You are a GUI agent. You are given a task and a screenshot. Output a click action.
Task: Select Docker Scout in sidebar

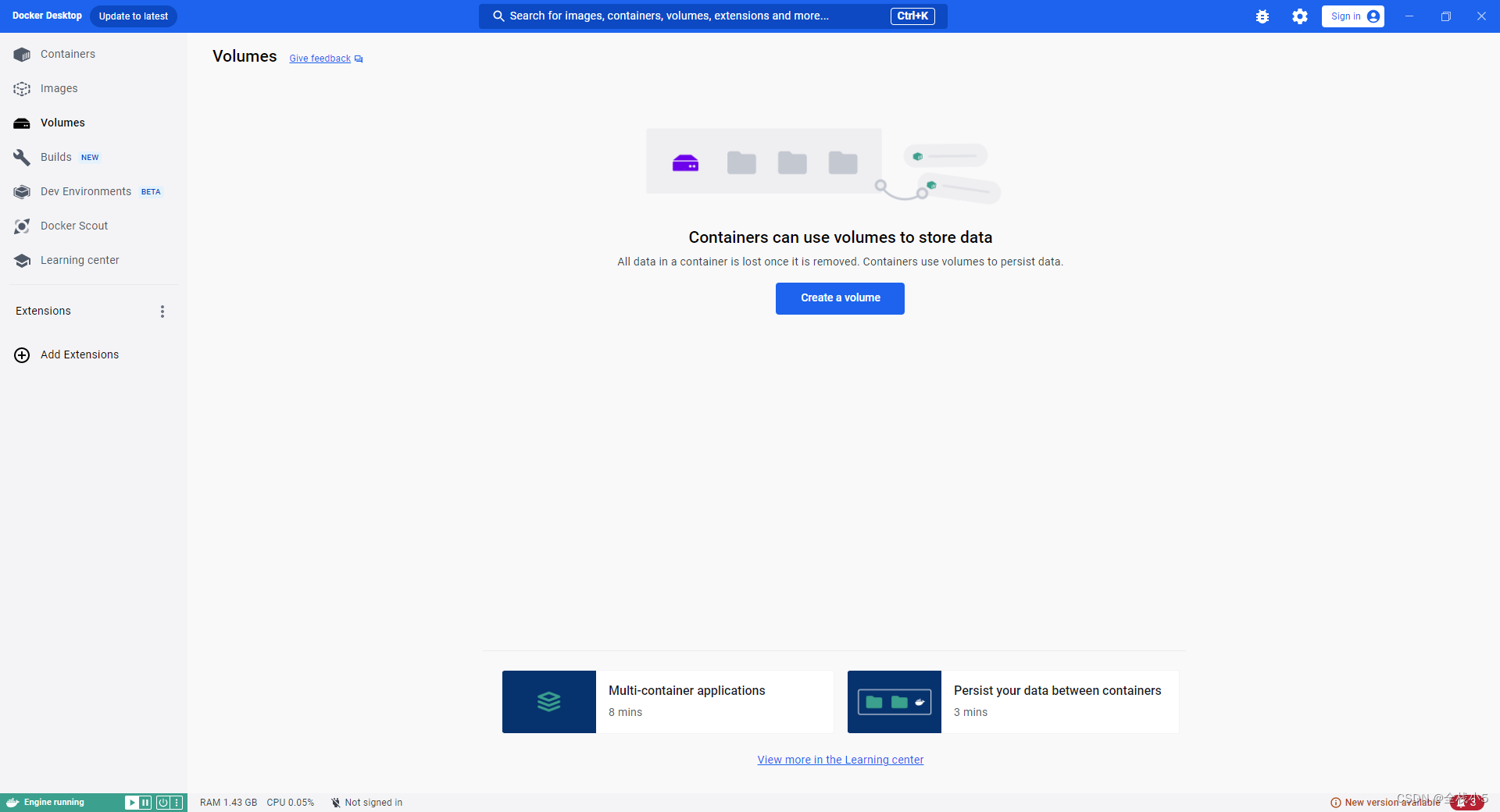click(74, 226)
